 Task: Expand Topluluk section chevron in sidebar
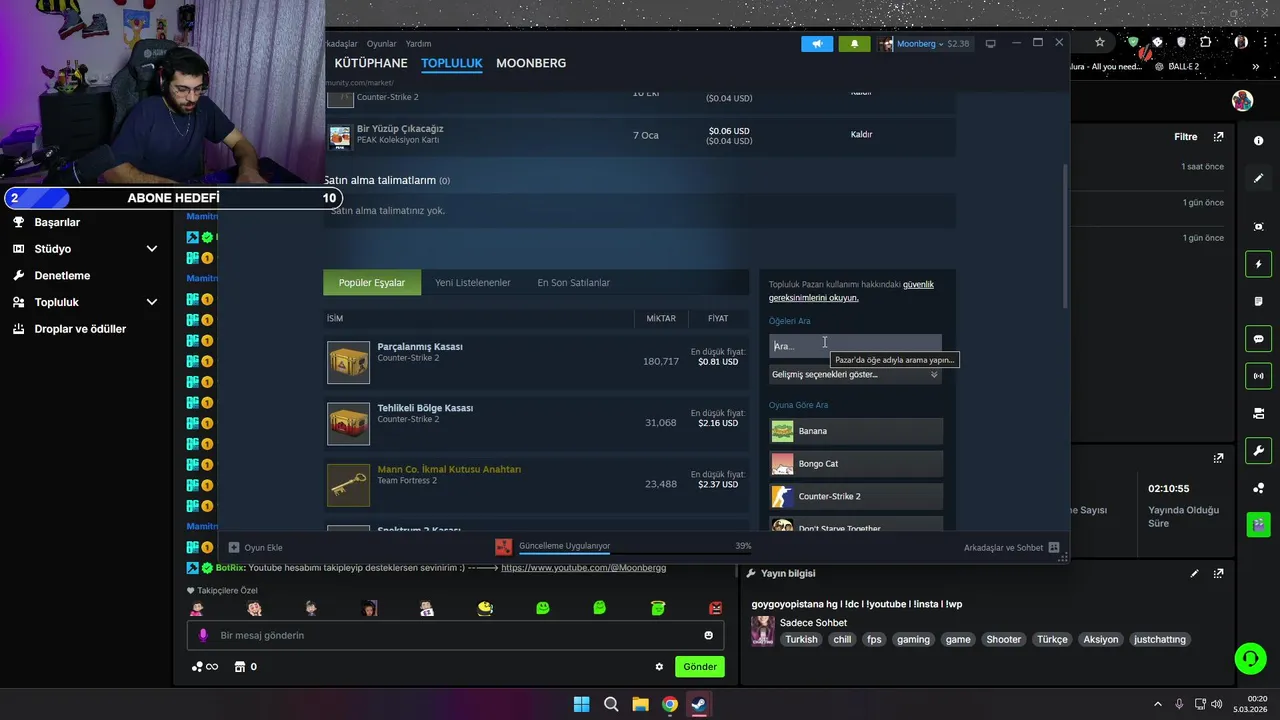point(152,302)
